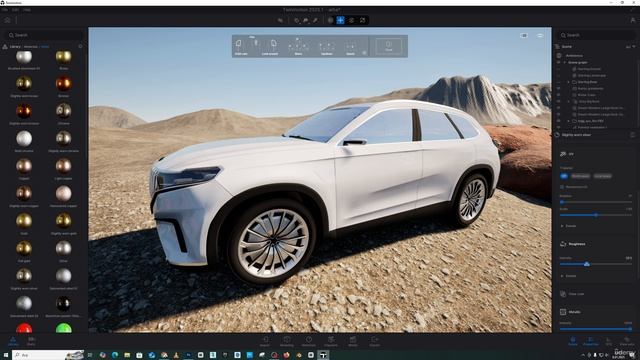Click the viewport mode icon beside the eye
Image resolution: width=640 pixels, height=360 pixels.
[524, 36]
